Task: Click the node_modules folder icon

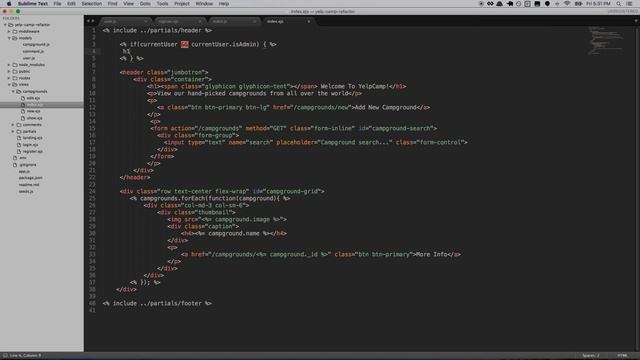Action: click(15, 64)
